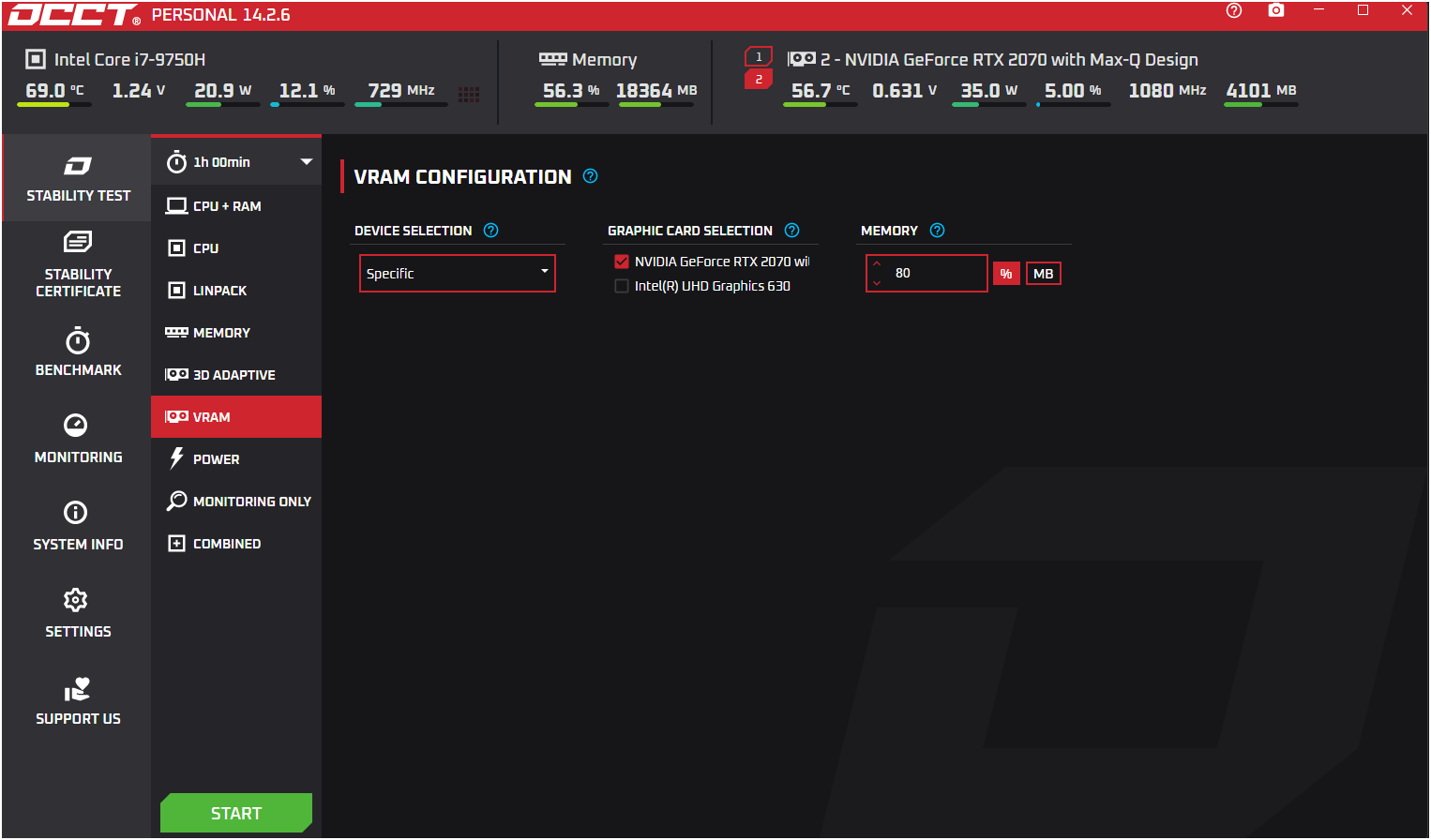Maximize the OCCT window
This screenshot has width=1431, height=840.
click(1363, 10)
